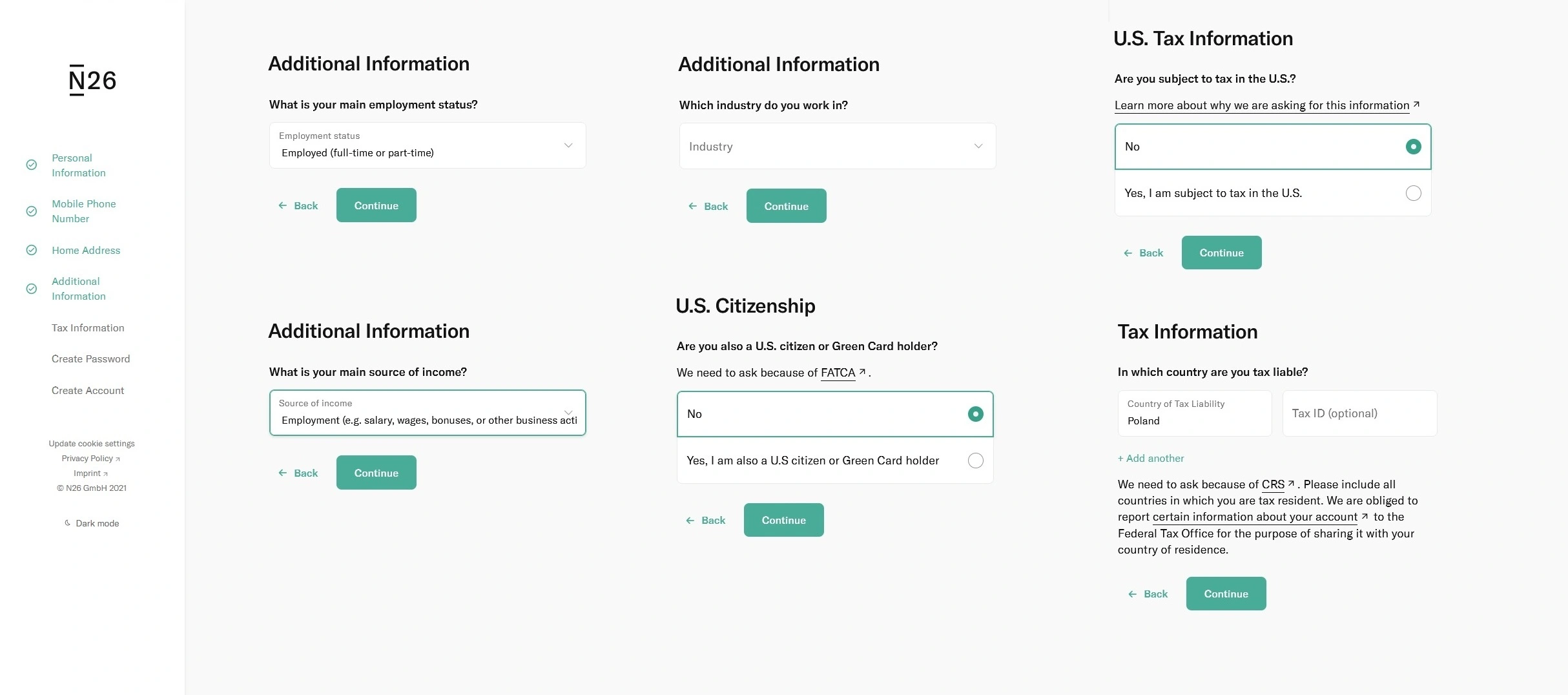Open the Employment status dropdown

pyautogui.click(x=427, y=145)
